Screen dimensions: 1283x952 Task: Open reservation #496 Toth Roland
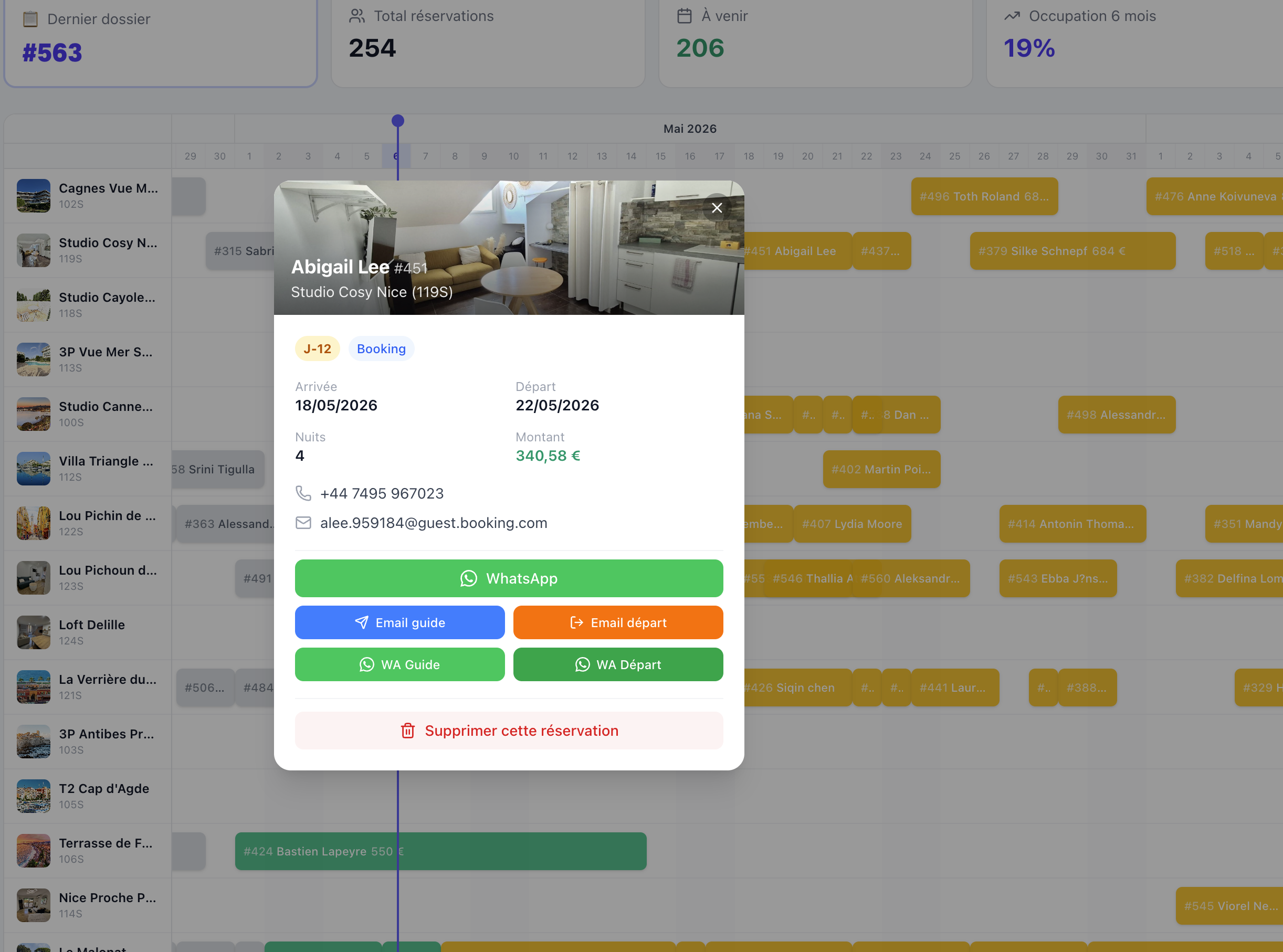coord(984,196)
